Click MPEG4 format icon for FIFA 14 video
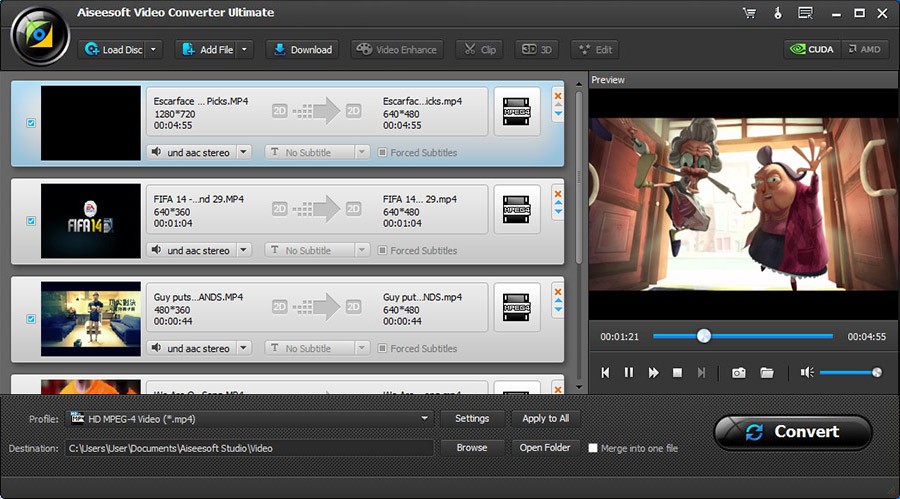This screenshot has width=900, height=499. [x=517, y=210]
